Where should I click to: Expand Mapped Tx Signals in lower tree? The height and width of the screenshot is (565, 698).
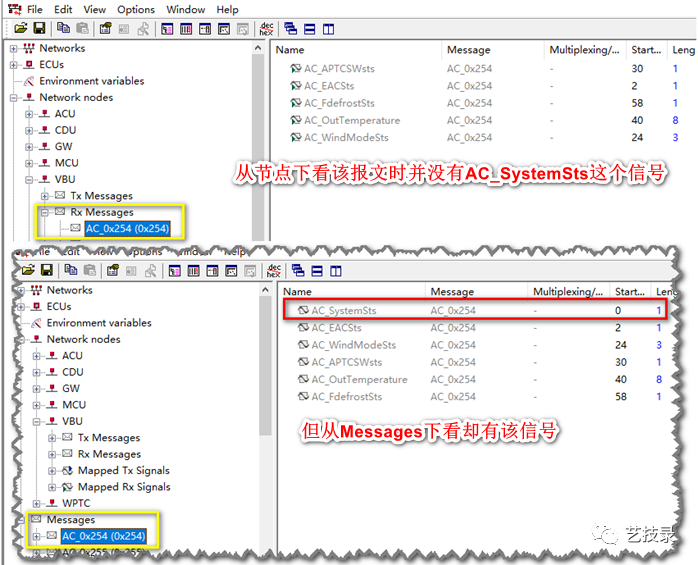tap(52, 471)
